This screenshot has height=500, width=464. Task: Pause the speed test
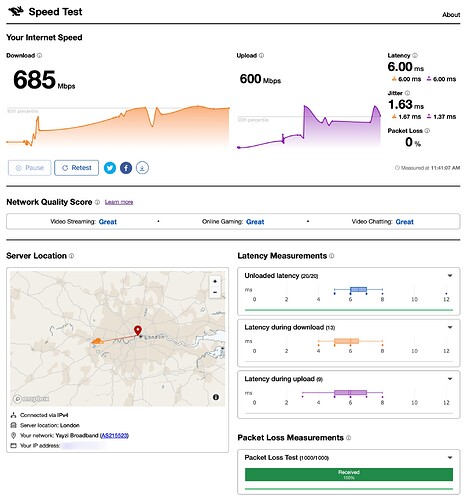tap(30, 168)
